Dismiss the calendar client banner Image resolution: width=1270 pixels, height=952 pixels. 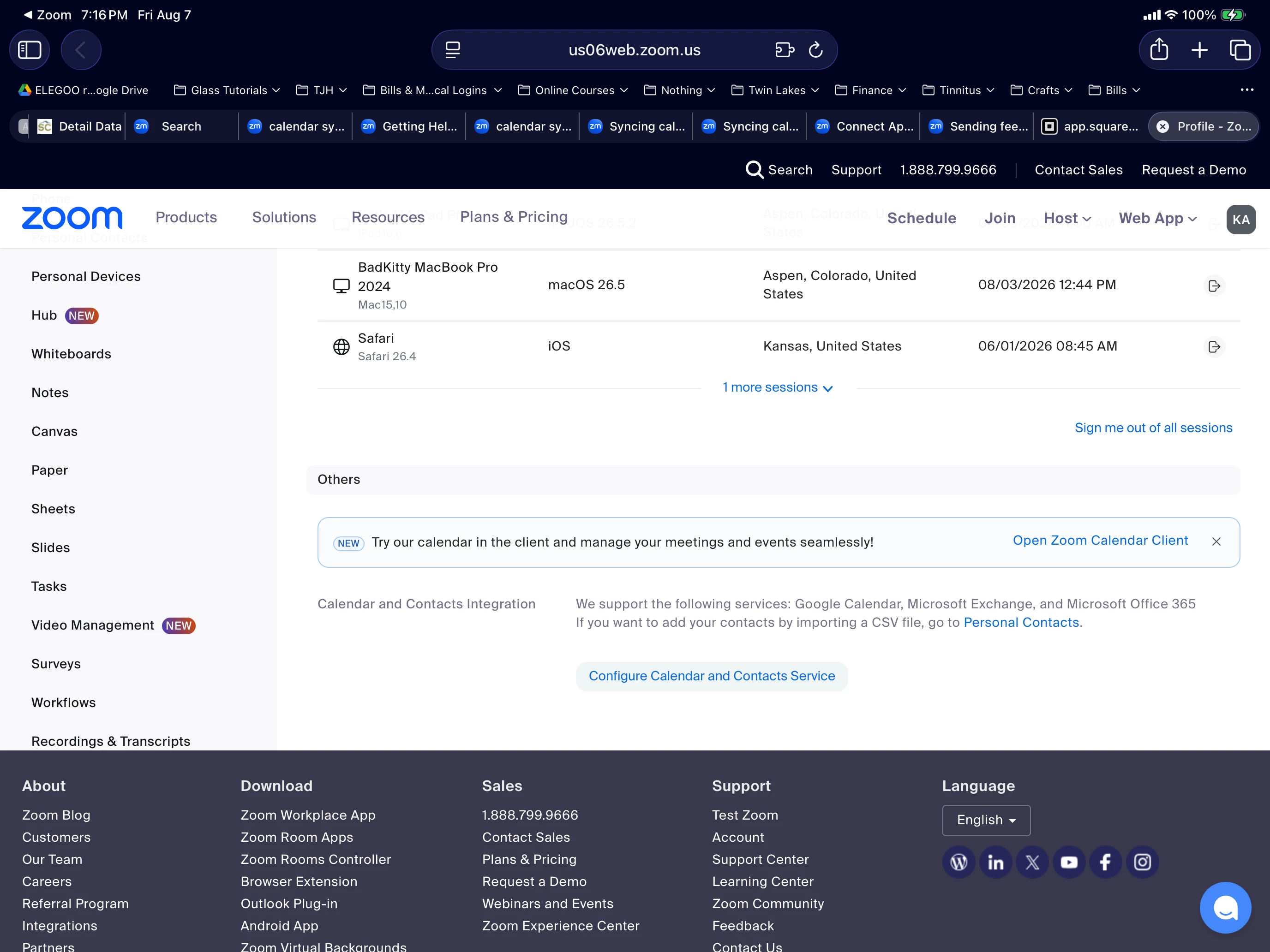pos(1216,541)
